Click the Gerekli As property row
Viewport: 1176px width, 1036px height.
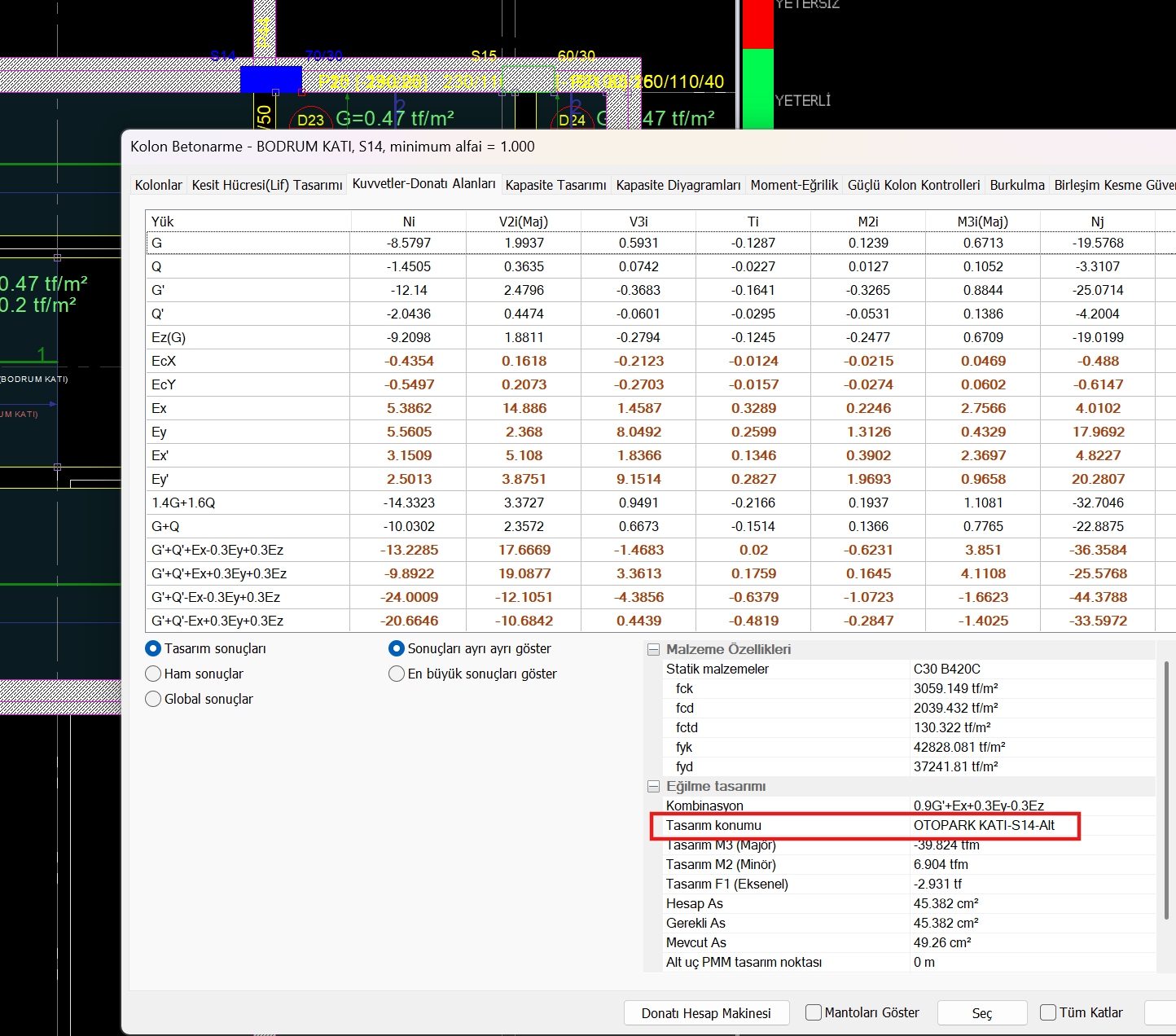(x=911, y=923)
